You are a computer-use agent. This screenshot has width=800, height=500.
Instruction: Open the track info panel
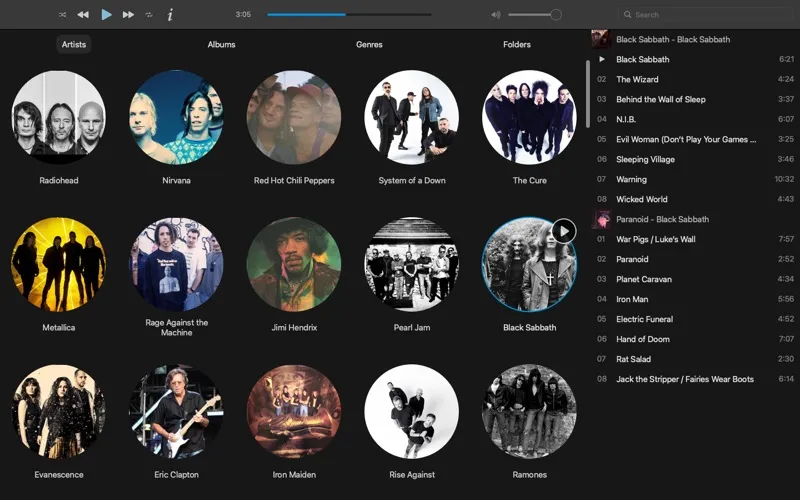point(170,15)
